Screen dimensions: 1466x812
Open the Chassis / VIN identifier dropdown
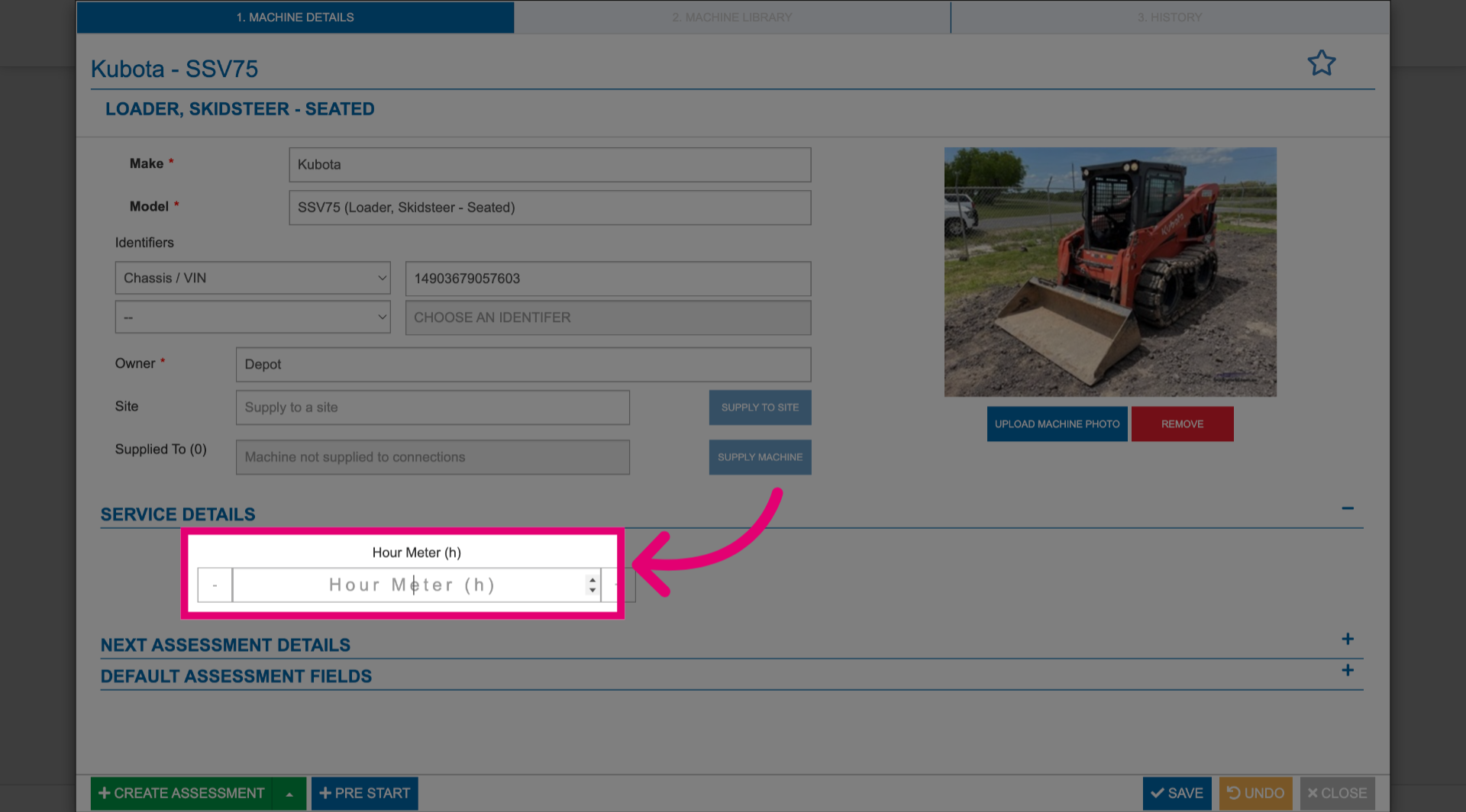(253, 278)
